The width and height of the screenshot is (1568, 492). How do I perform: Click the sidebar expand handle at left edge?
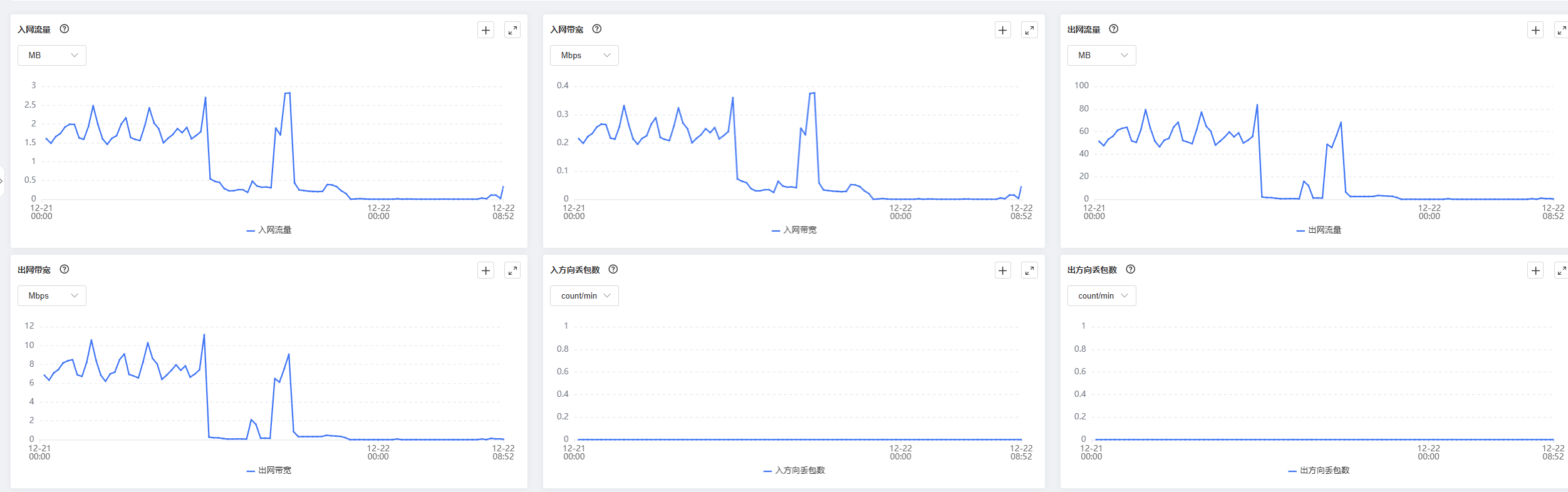(2, 181)
